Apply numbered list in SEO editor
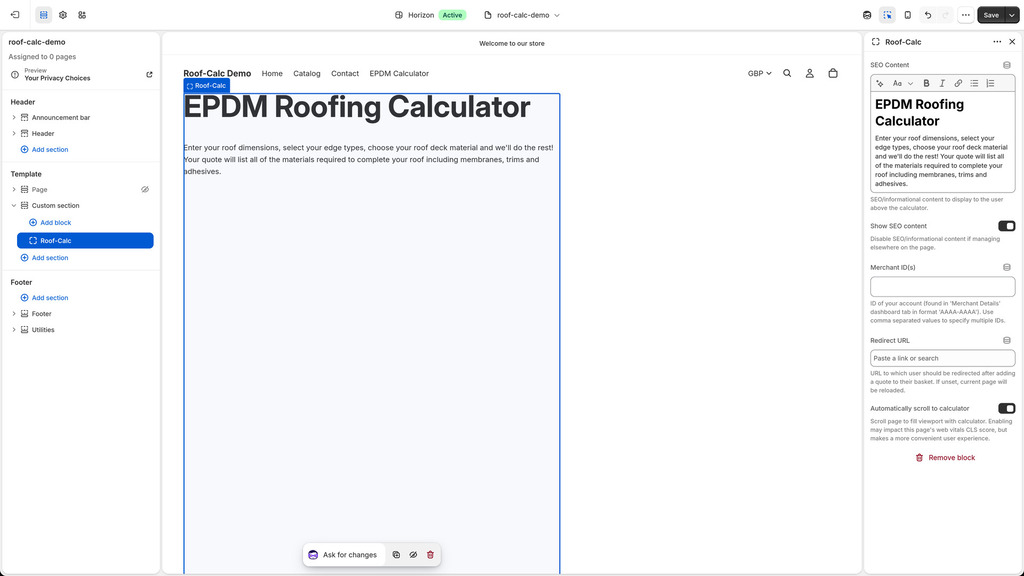This screenshot has height=576, width=1024. point(990,84)
